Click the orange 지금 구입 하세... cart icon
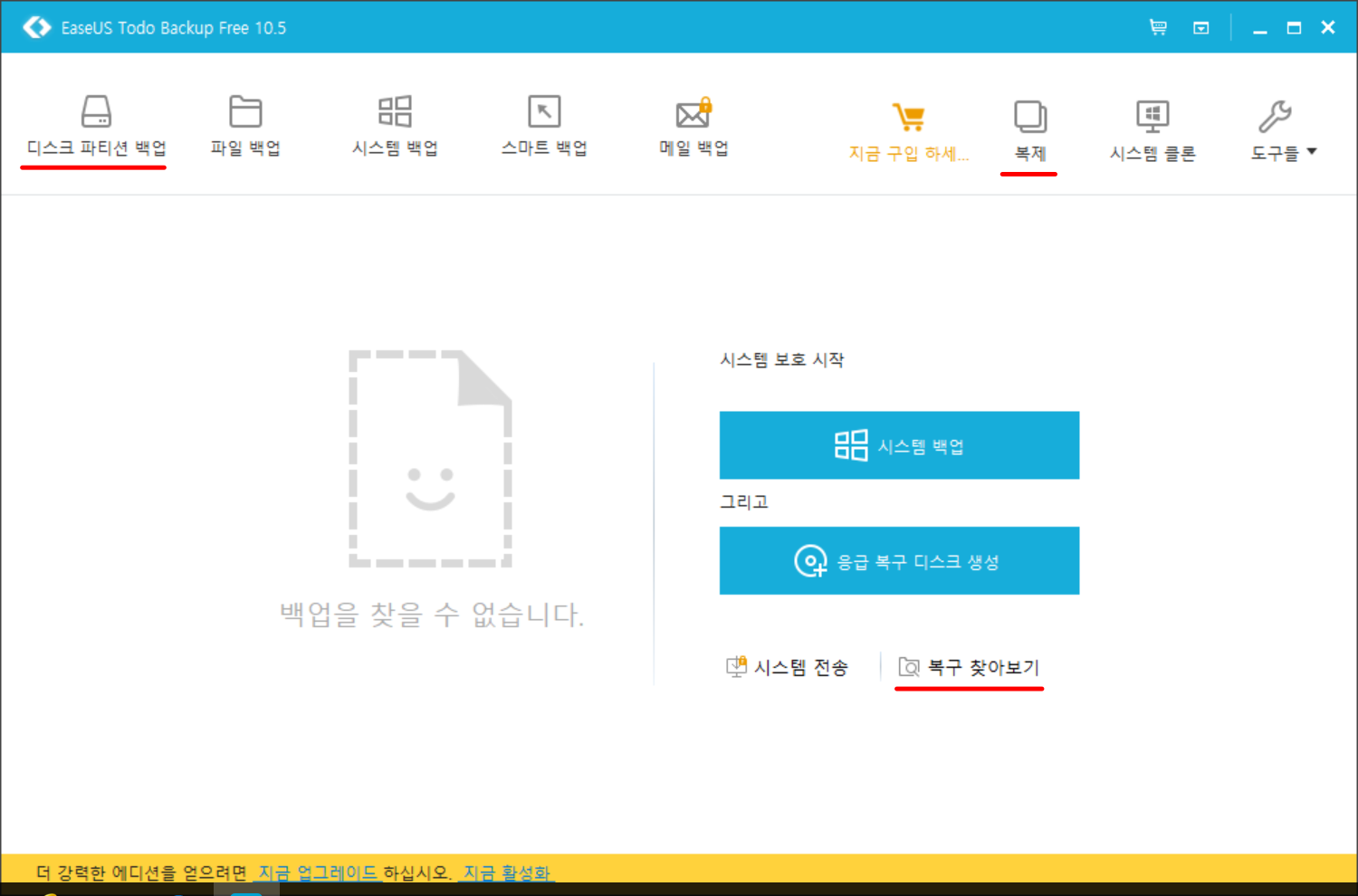 click(x=908, y=131)
